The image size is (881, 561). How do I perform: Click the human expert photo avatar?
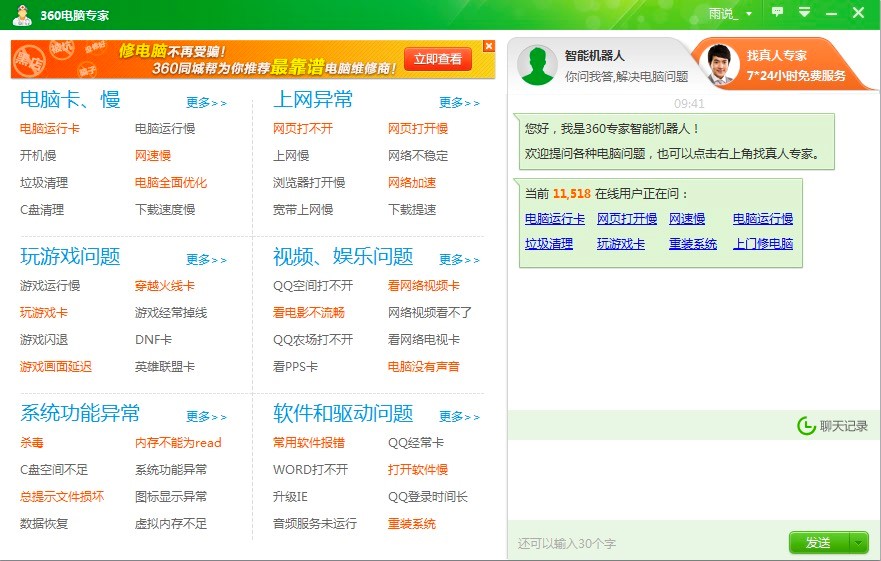718,66
